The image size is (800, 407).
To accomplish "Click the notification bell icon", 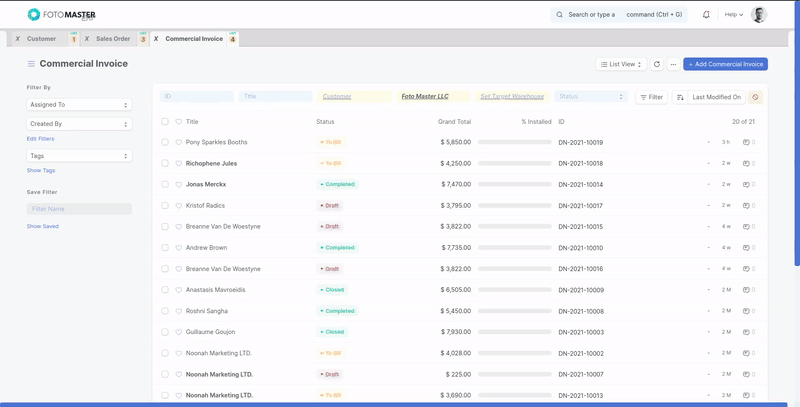I will 706,15.
